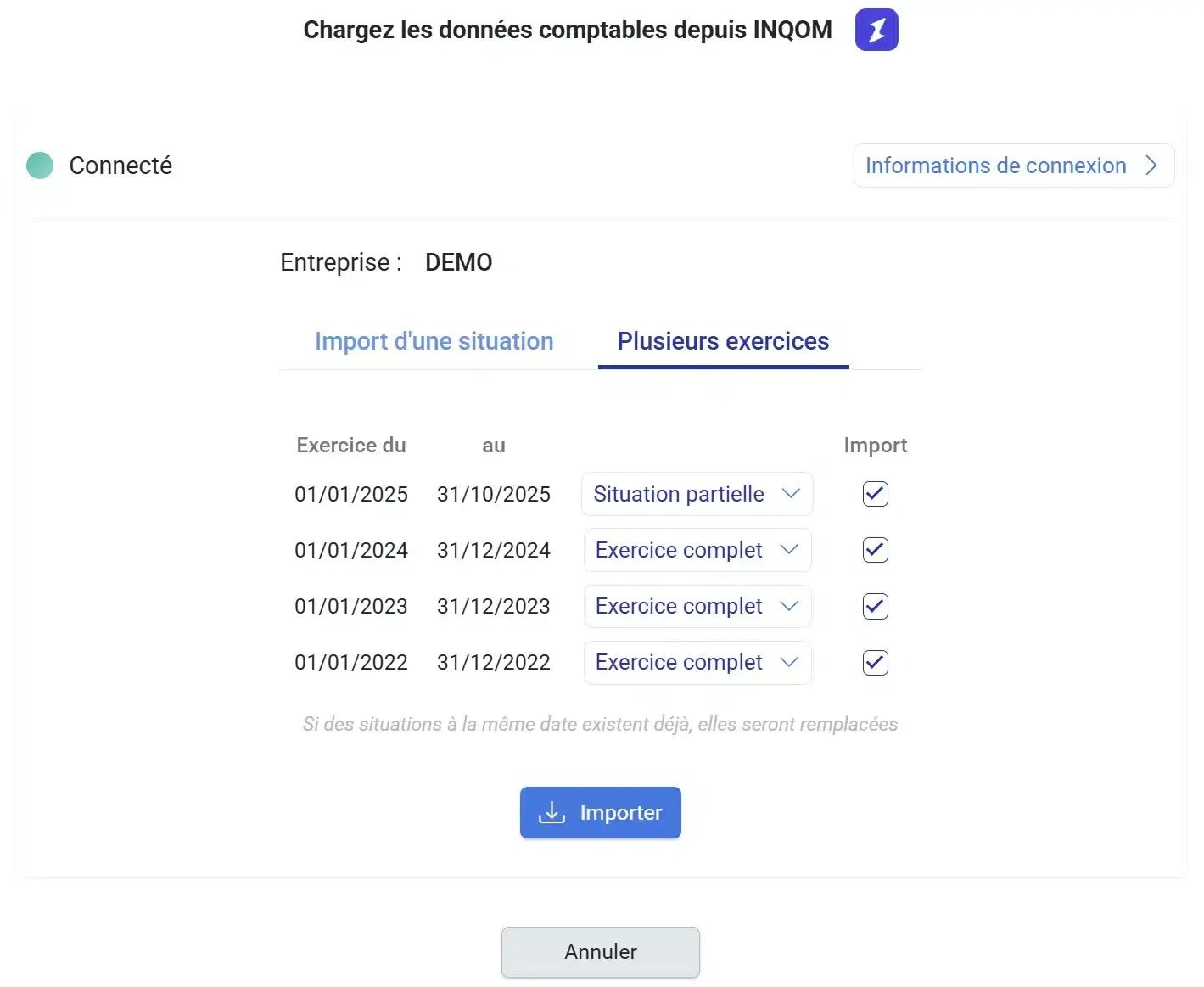Expand Exercice complet dropdown for 2023
Screen dimensions: 1204x987
[697, 606]
